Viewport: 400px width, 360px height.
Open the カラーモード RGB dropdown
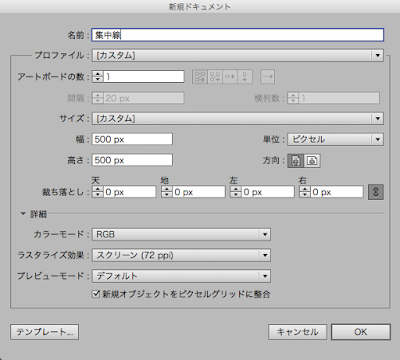181,234
